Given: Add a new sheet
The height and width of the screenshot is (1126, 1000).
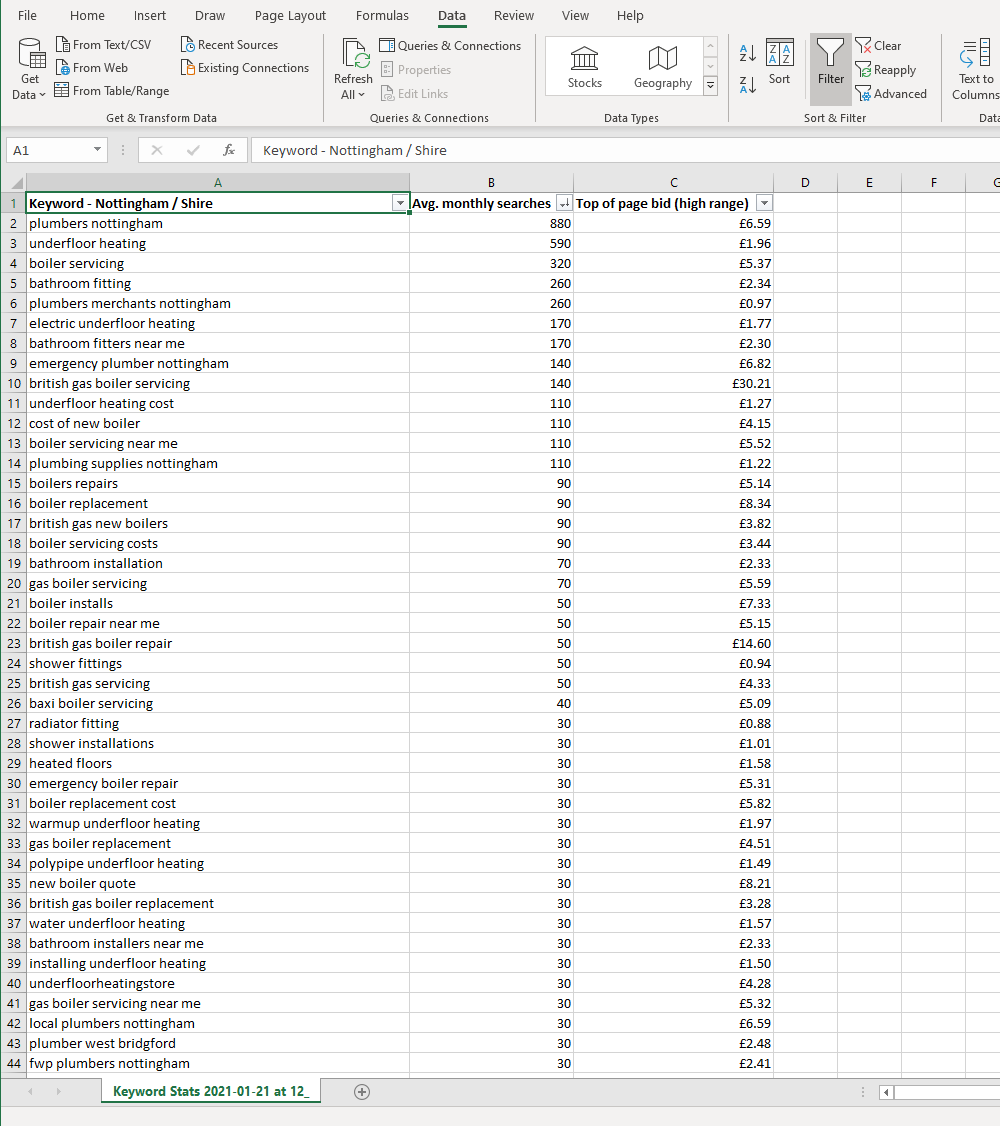Looking at the screenshot, I should pyautogui.click(x=362, y=1092).
